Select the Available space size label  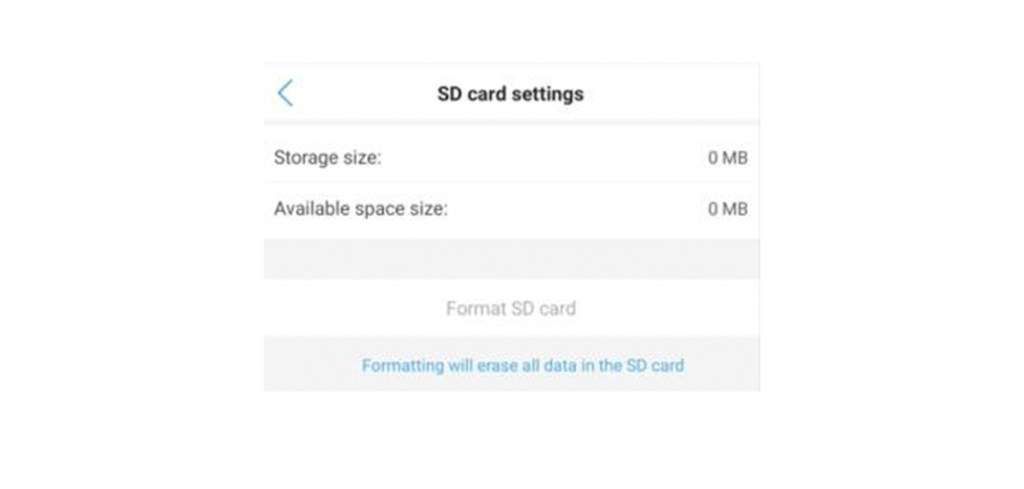[361, 210]
